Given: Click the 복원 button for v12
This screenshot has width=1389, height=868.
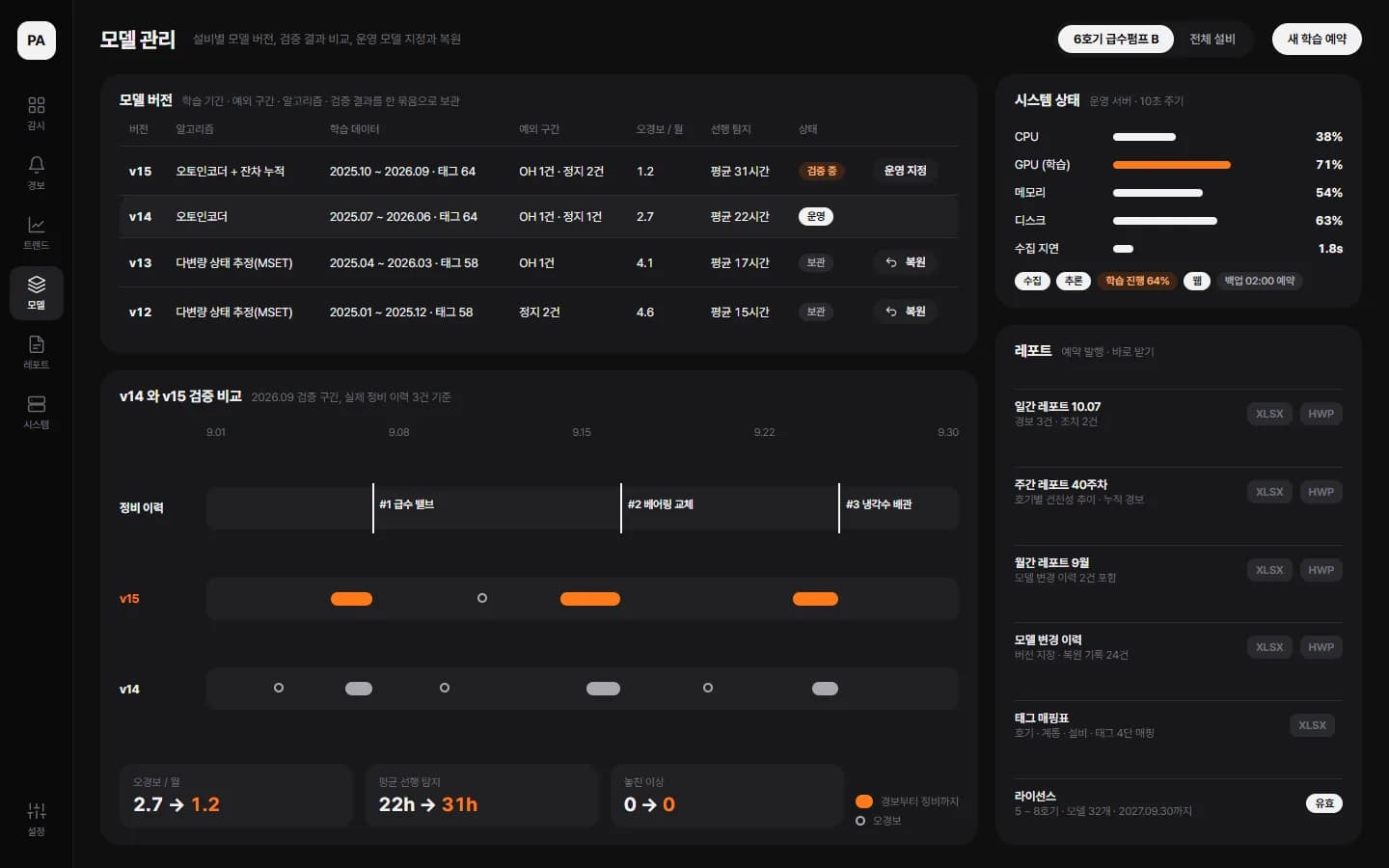Looking at the screenshot, I should coord(905,312).
